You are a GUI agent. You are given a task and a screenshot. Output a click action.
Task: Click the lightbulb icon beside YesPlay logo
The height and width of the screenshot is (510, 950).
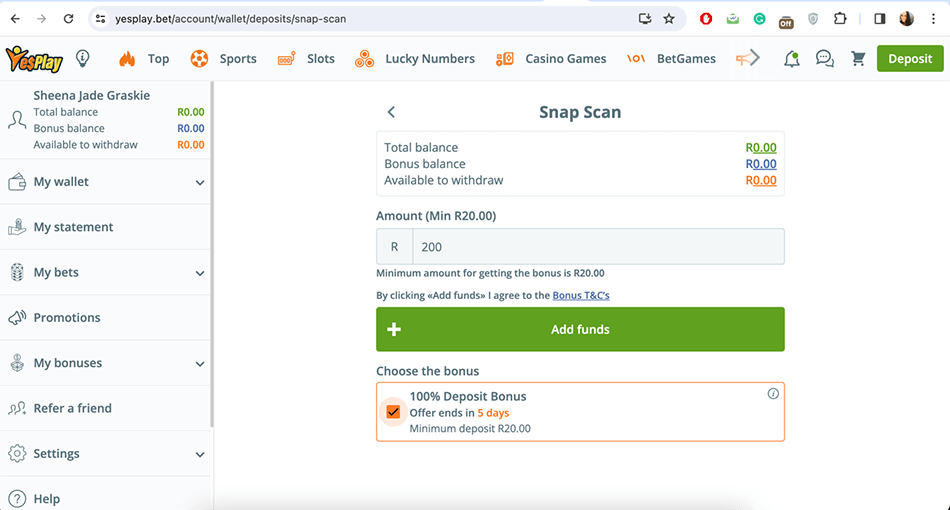pyautogui.click(x=83, y=59)
